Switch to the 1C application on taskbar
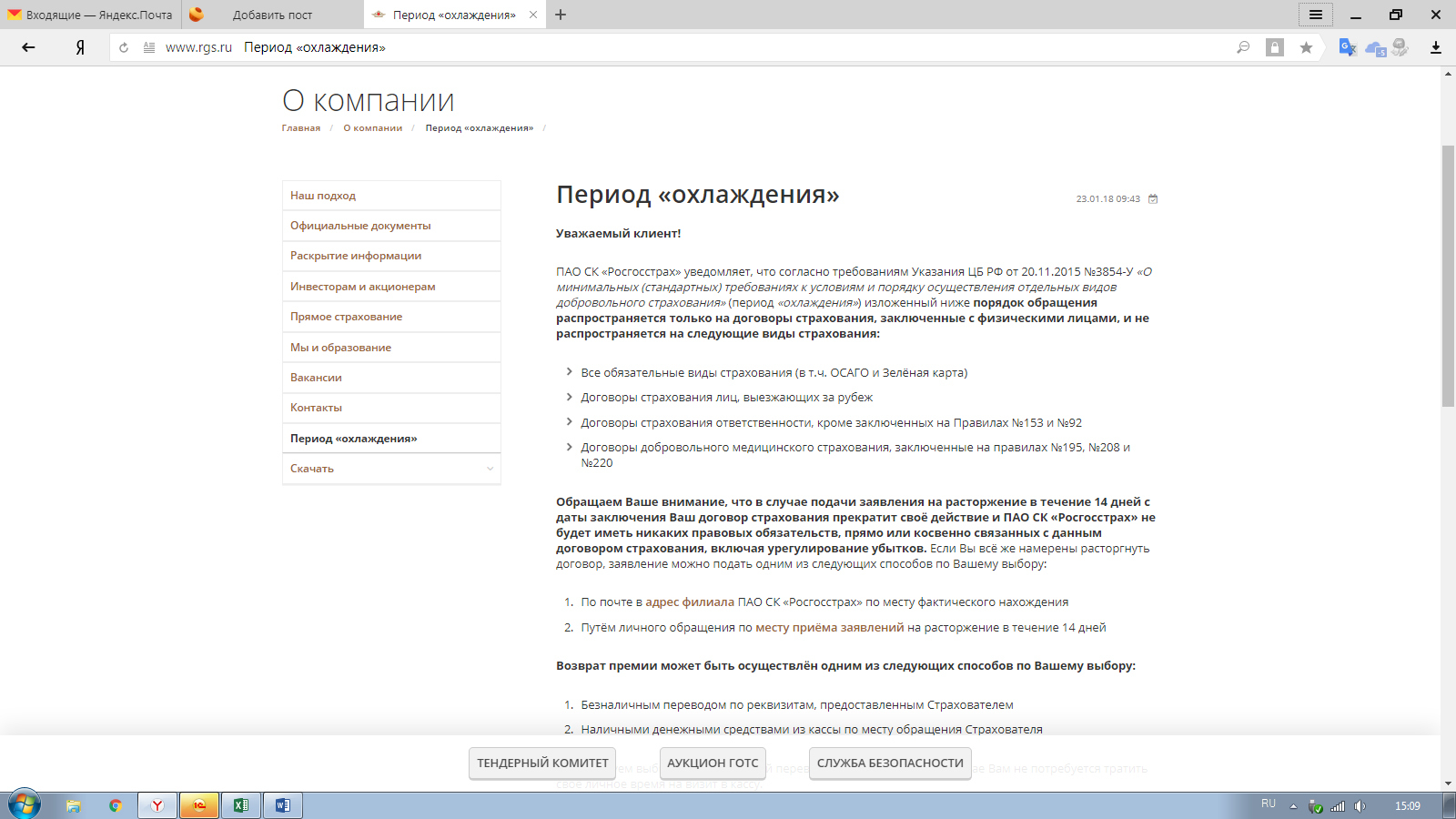The width and height of the screenshot is (1456, 819). click(199, 805)
